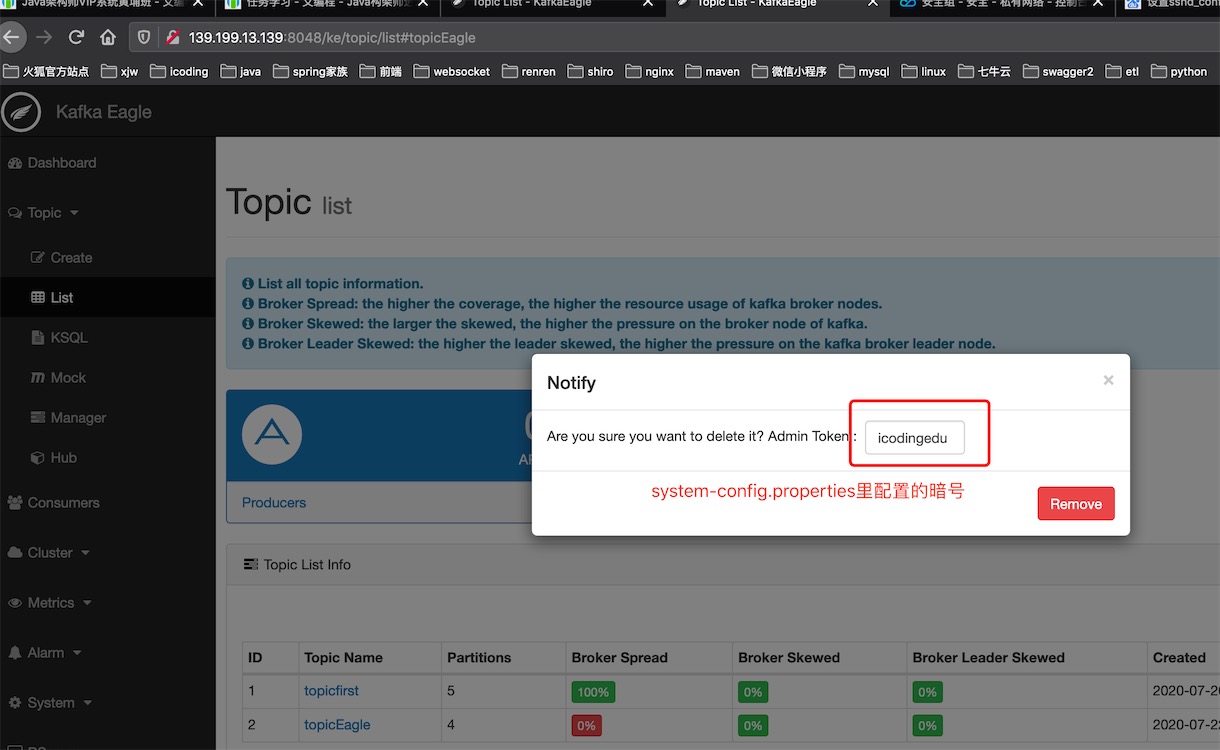Click the ID column header

coord(255,658)
